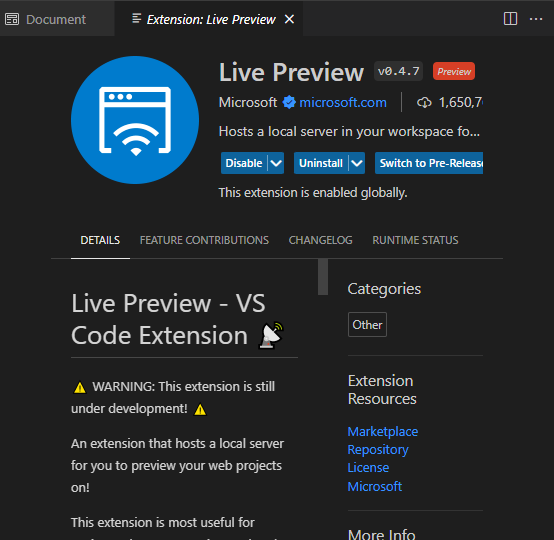
Task: Click the verified publisher badge icon
Action: [289, 102]
